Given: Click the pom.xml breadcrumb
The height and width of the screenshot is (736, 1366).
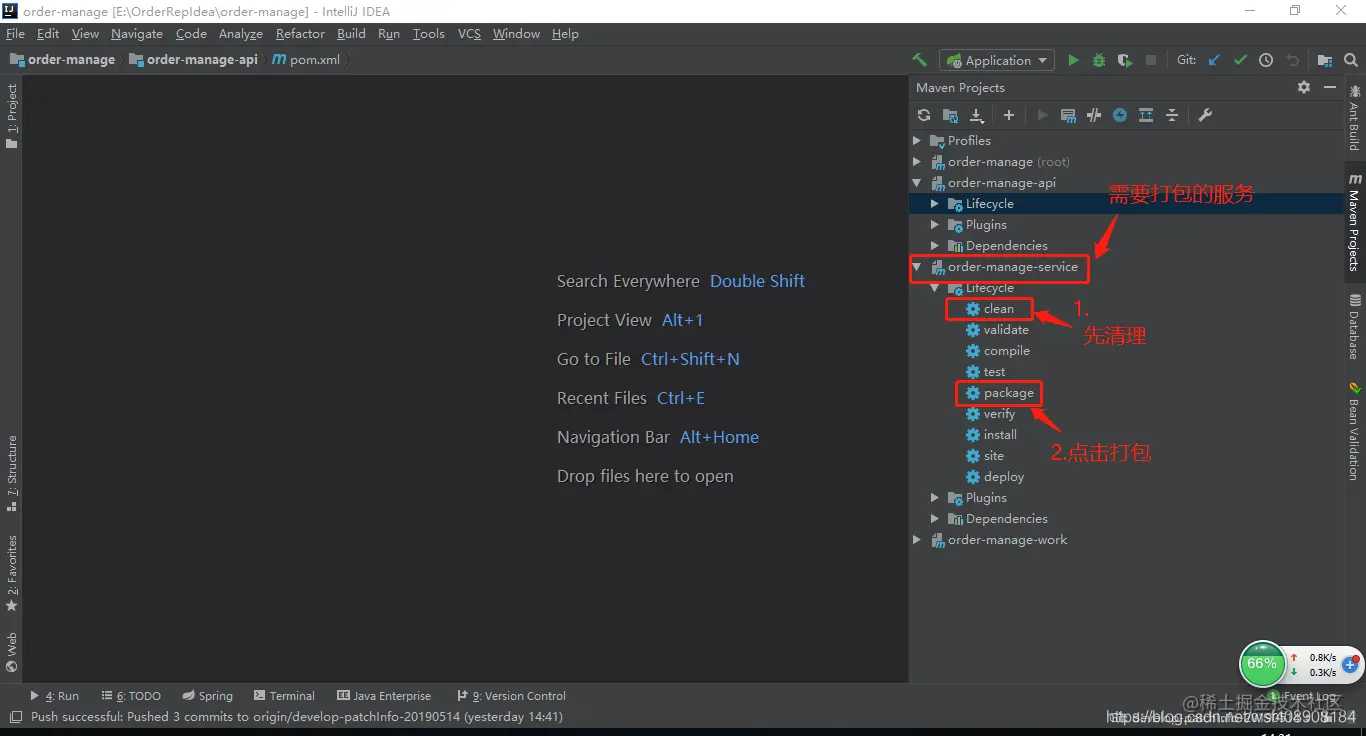Looking at the screenshot, I should tap(307, 60).
